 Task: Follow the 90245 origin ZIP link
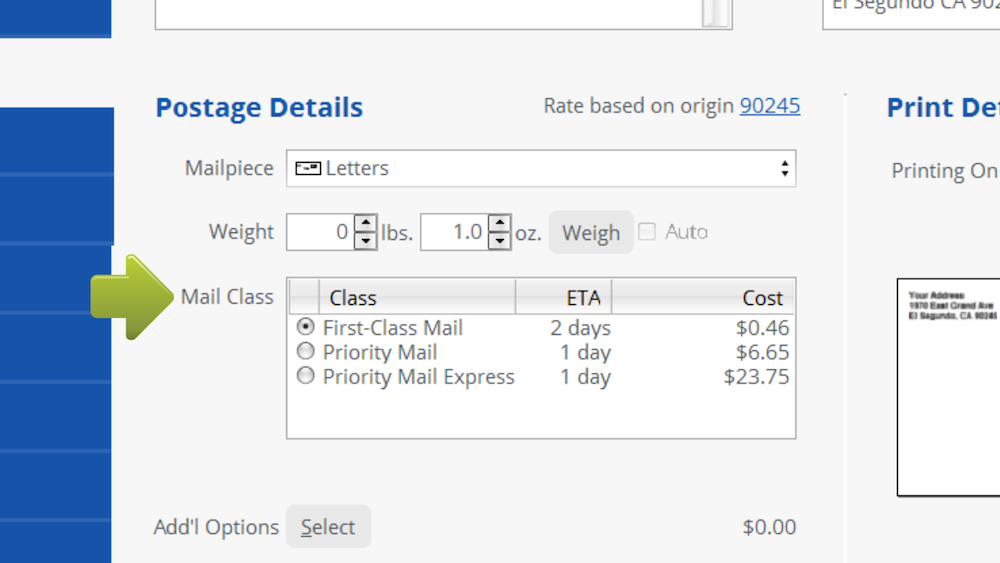pos(769,105)
